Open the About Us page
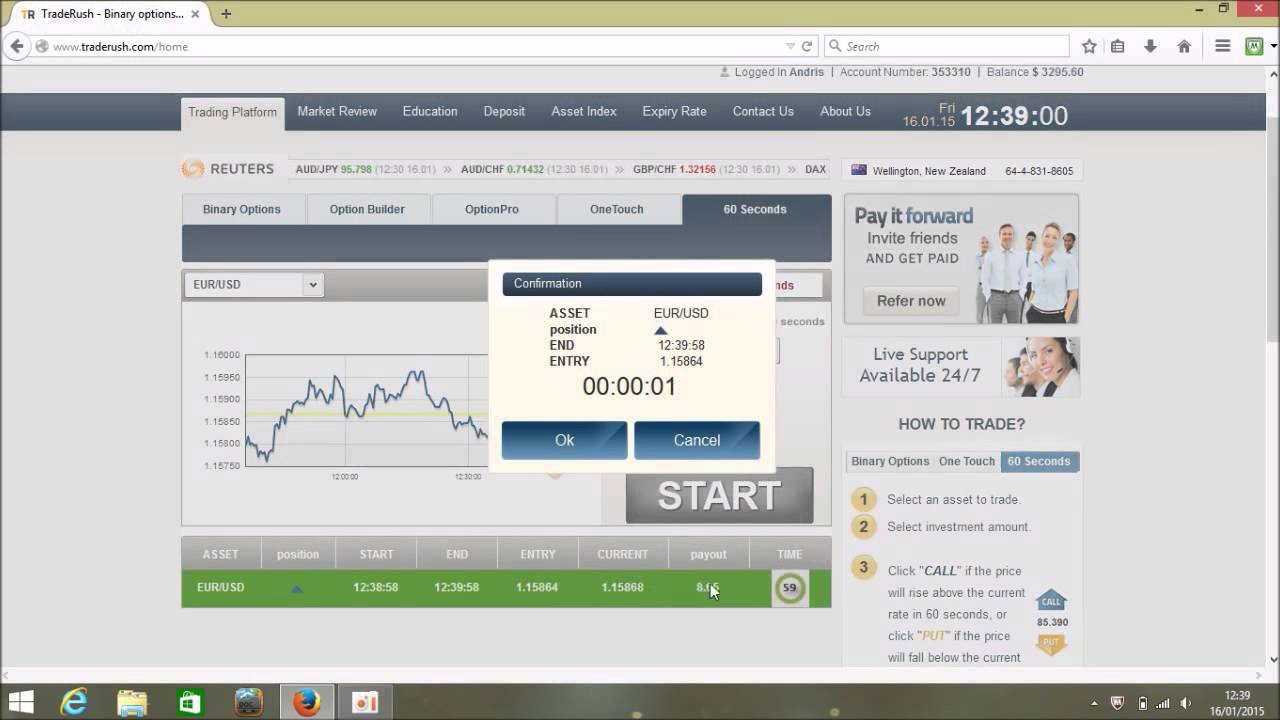This screenshot has width=1280, height=720. (x=845, y=111)
